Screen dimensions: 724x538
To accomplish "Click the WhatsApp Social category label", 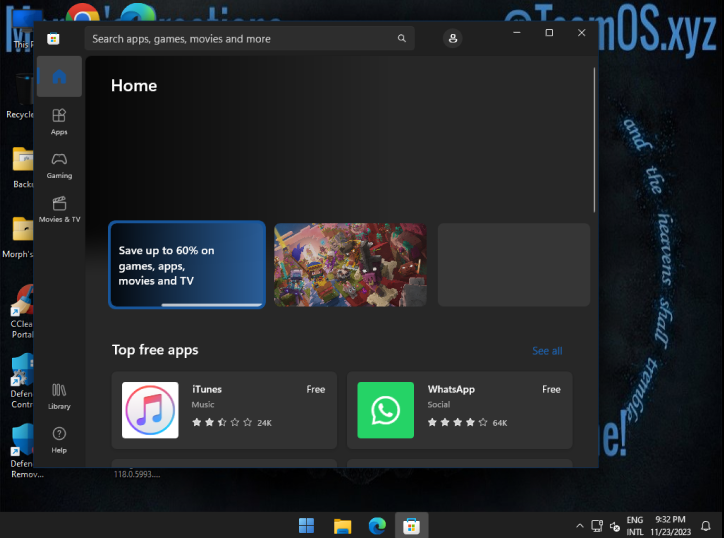I will point(439,405).
